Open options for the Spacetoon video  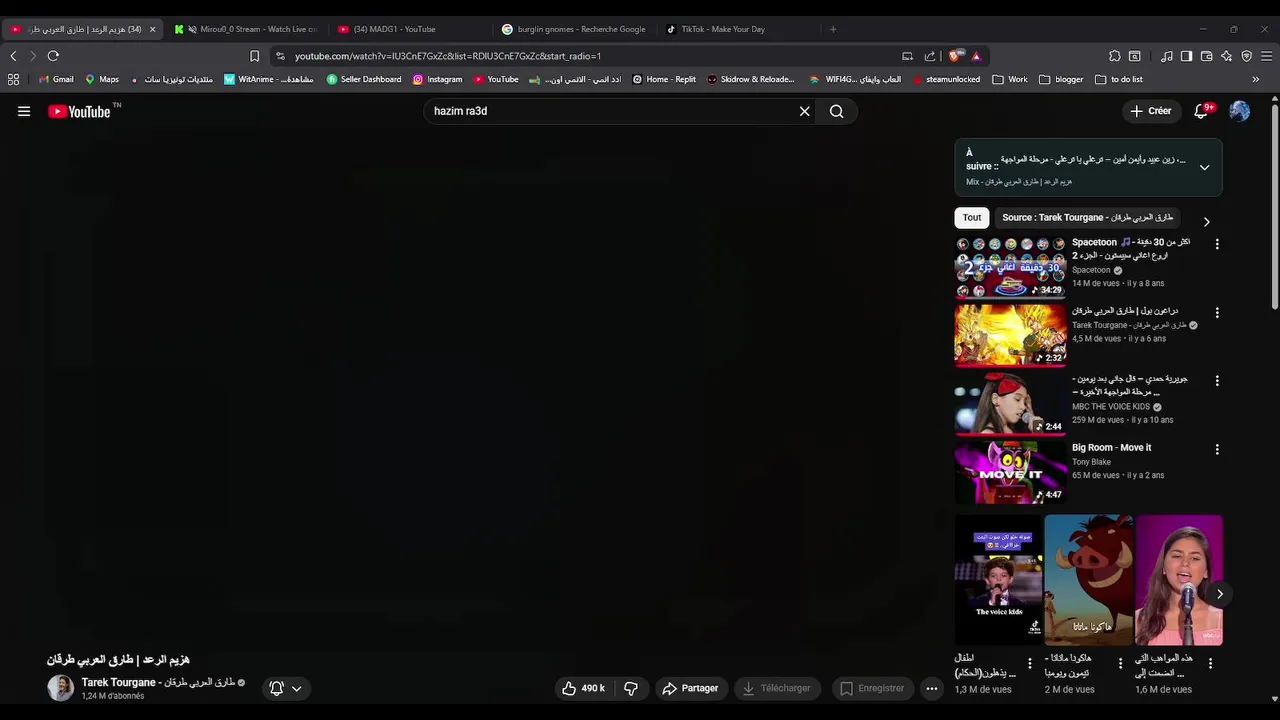1217,244
